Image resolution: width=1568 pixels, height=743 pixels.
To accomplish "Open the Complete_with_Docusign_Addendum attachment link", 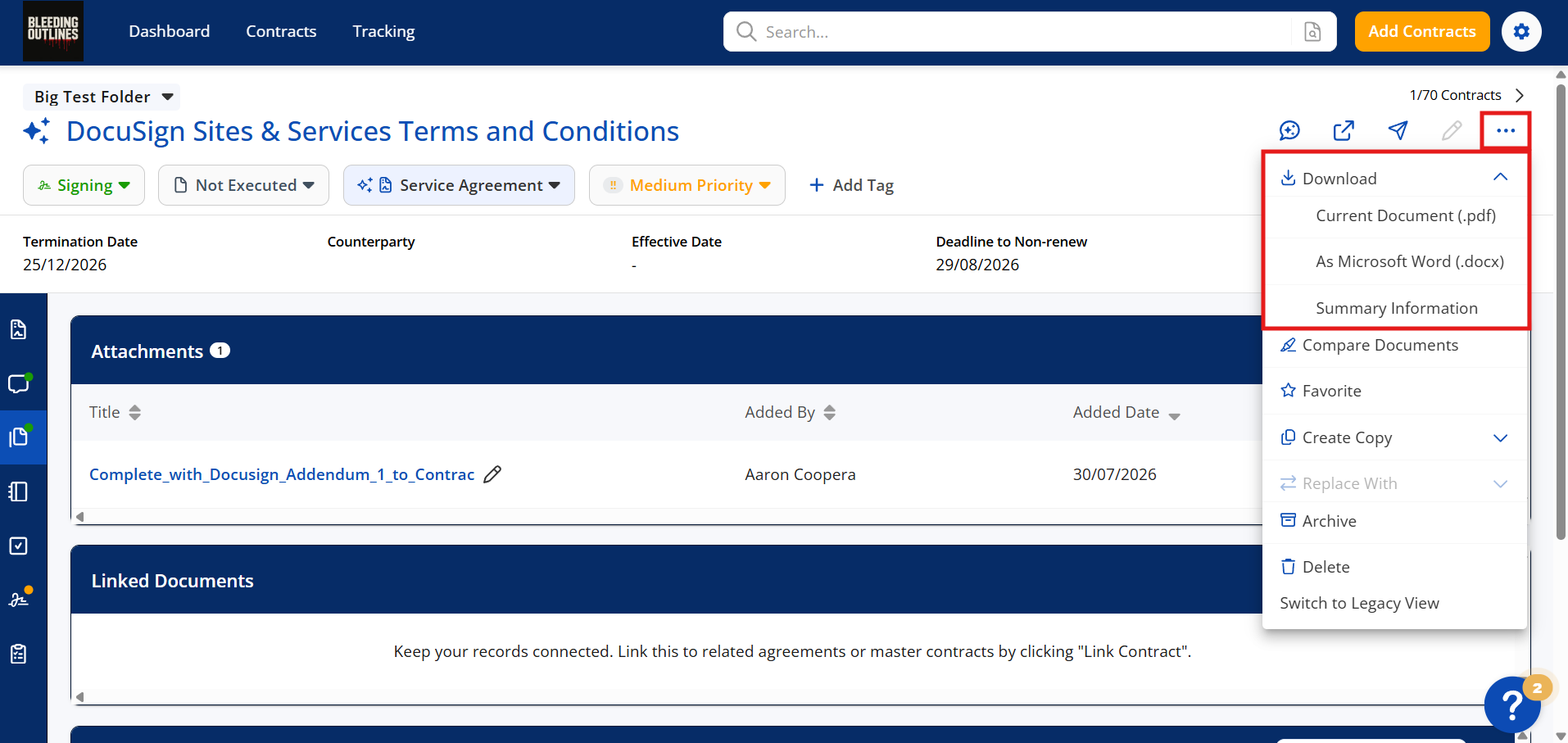I will pos(282,474).
